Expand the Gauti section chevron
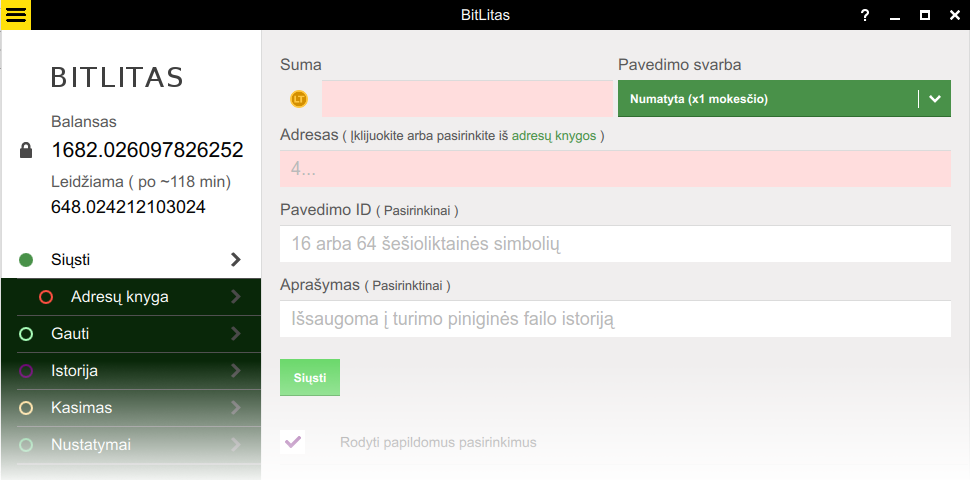 click(236, 334)
